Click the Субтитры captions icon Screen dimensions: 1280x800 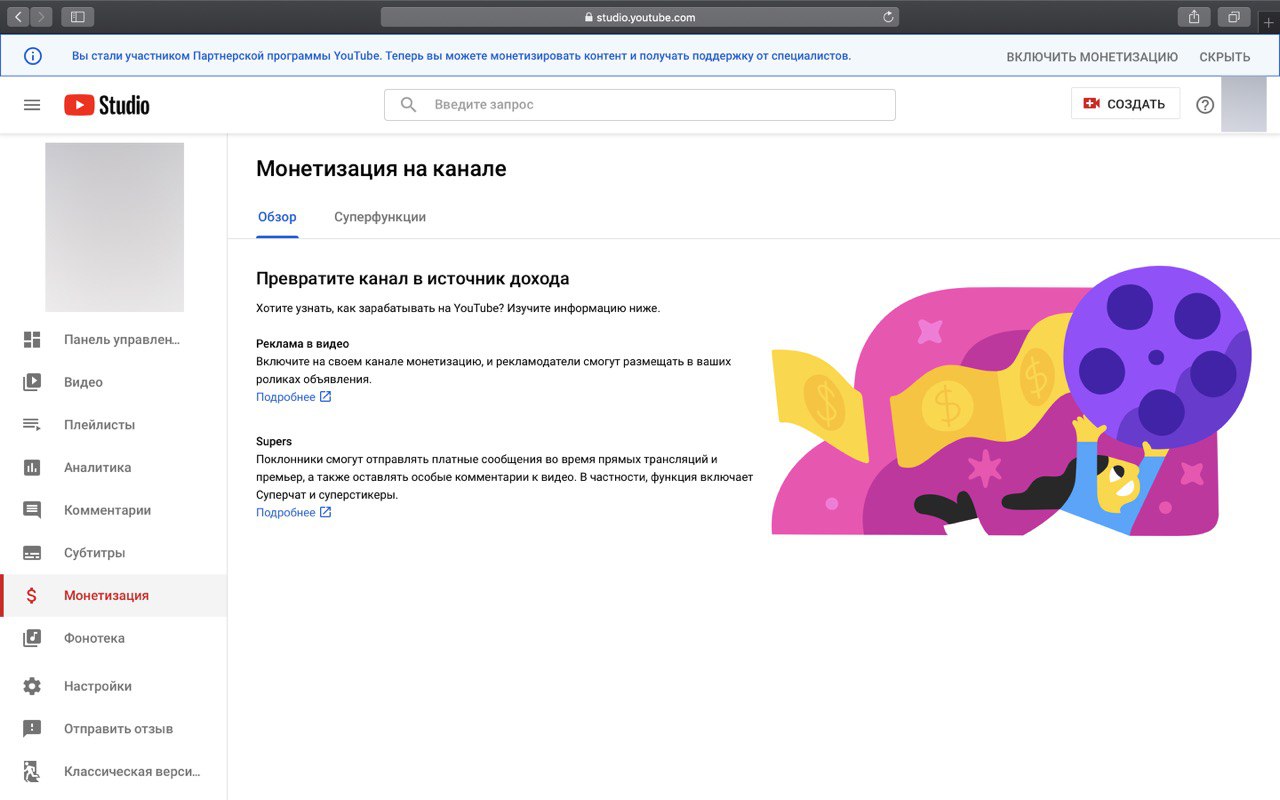pyautogui.click(x=32, y=553)
